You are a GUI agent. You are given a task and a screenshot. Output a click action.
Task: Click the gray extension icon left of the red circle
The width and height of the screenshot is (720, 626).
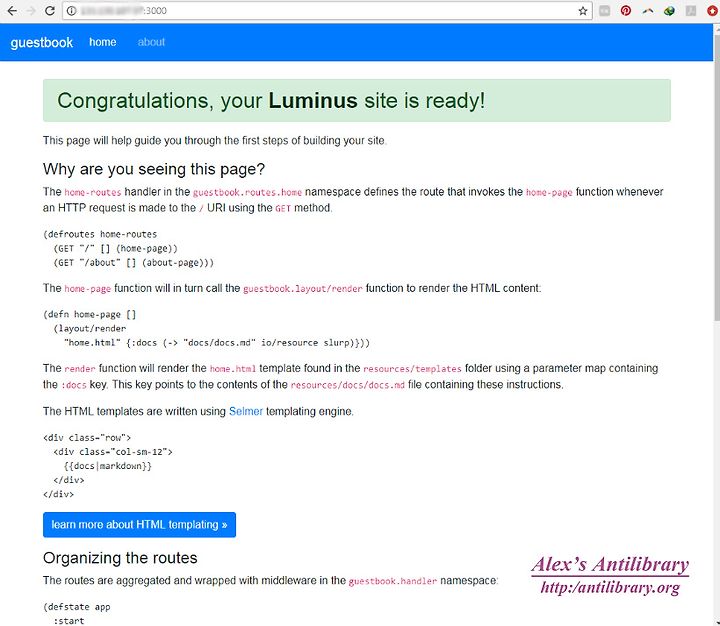pos(691,11)
